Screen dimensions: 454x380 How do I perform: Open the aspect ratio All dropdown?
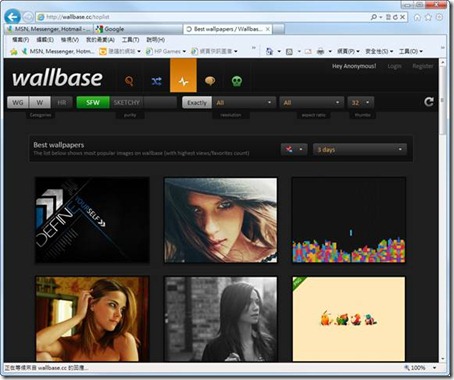pos(311,103)
